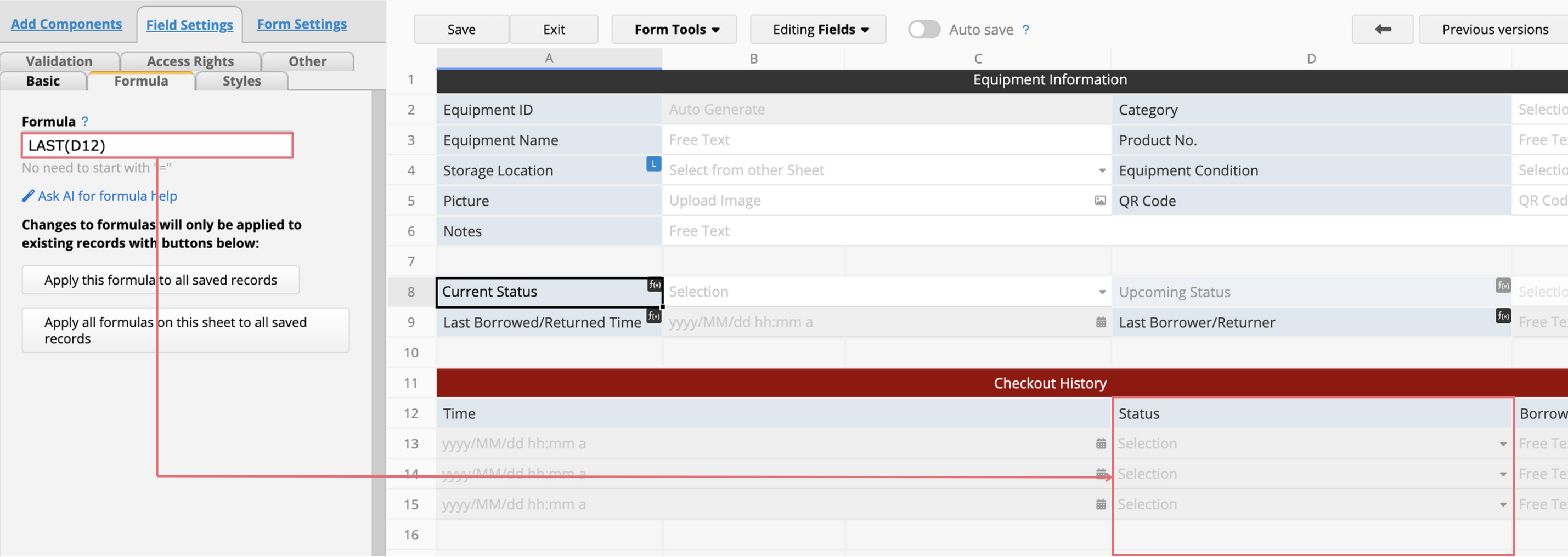Image resolution: width=1568 pixels, height=557 pixels.
Task: Click Apply this formula to all saved records
Action: coord(160,280)
